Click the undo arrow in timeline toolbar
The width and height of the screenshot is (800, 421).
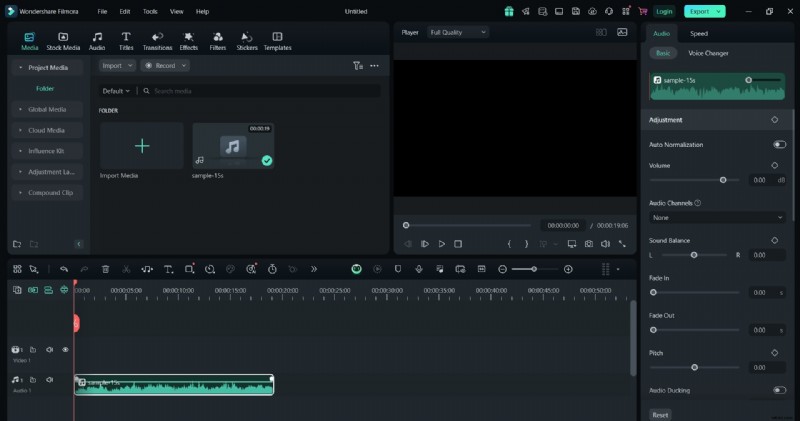point(64,269)
